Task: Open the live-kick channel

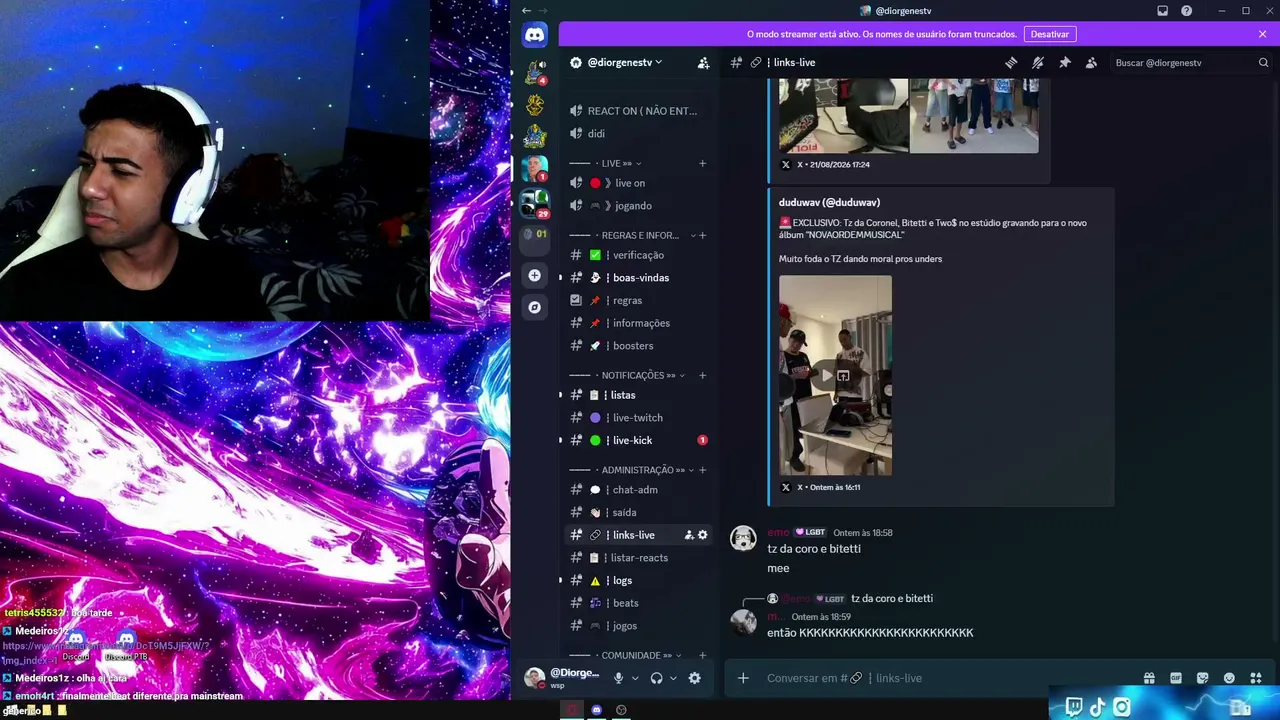Action: pos(638,440)
